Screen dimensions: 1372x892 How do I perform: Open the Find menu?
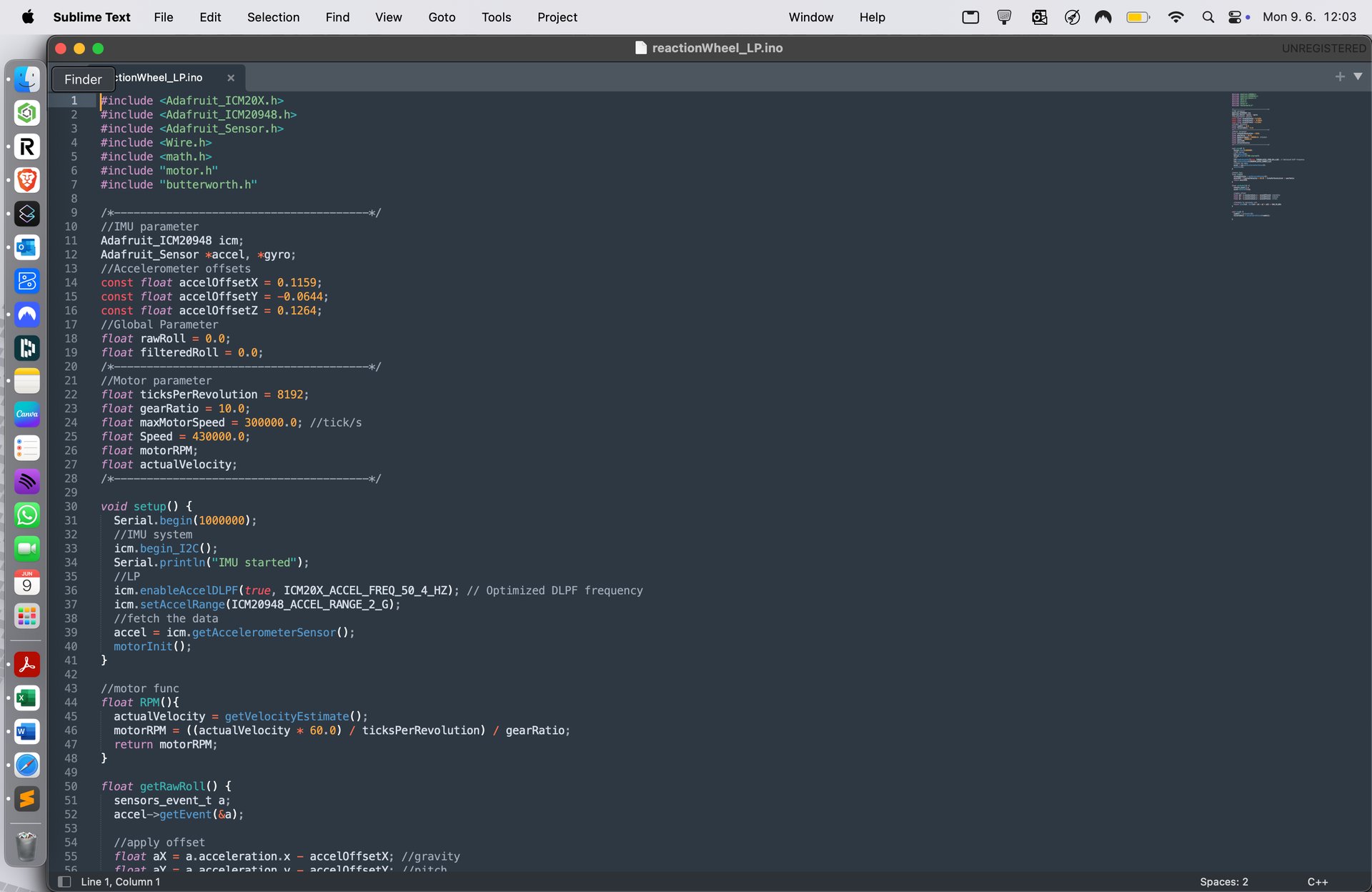pos(337,17)
